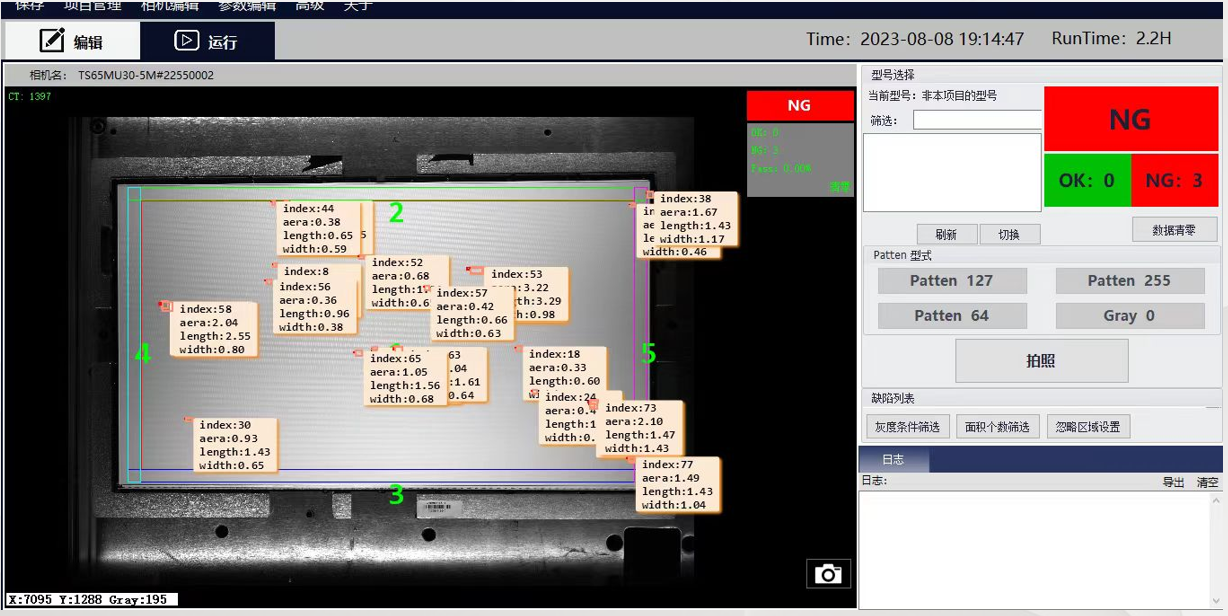Select the Gray 0 pattern button

[1129, 316]
